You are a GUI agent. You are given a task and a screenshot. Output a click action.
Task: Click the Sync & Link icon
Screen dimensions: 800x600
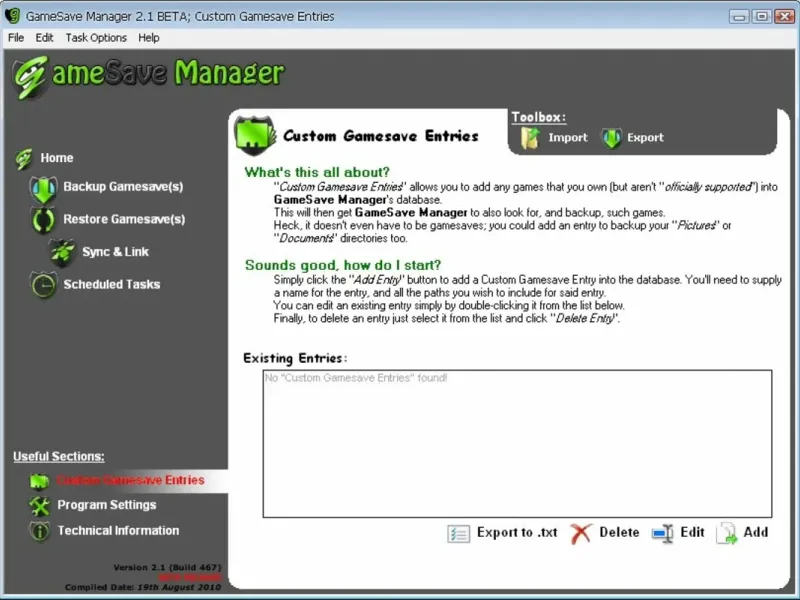[62, 253]
